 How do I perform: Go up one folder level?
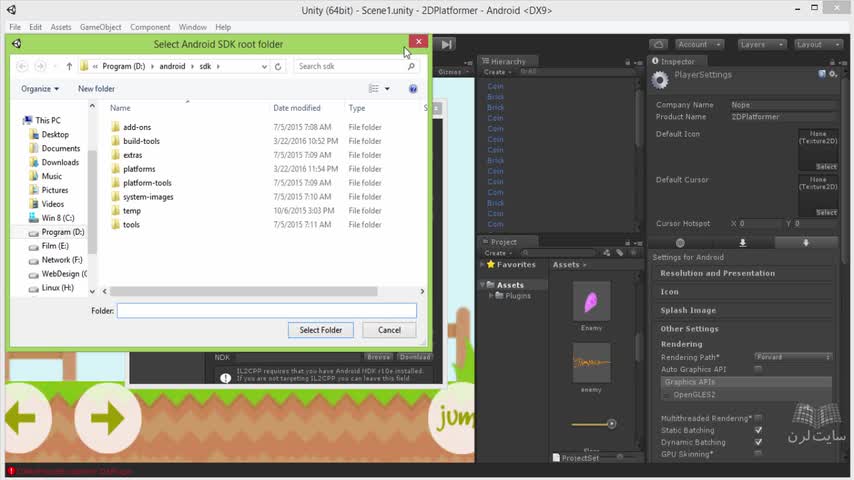69,66
